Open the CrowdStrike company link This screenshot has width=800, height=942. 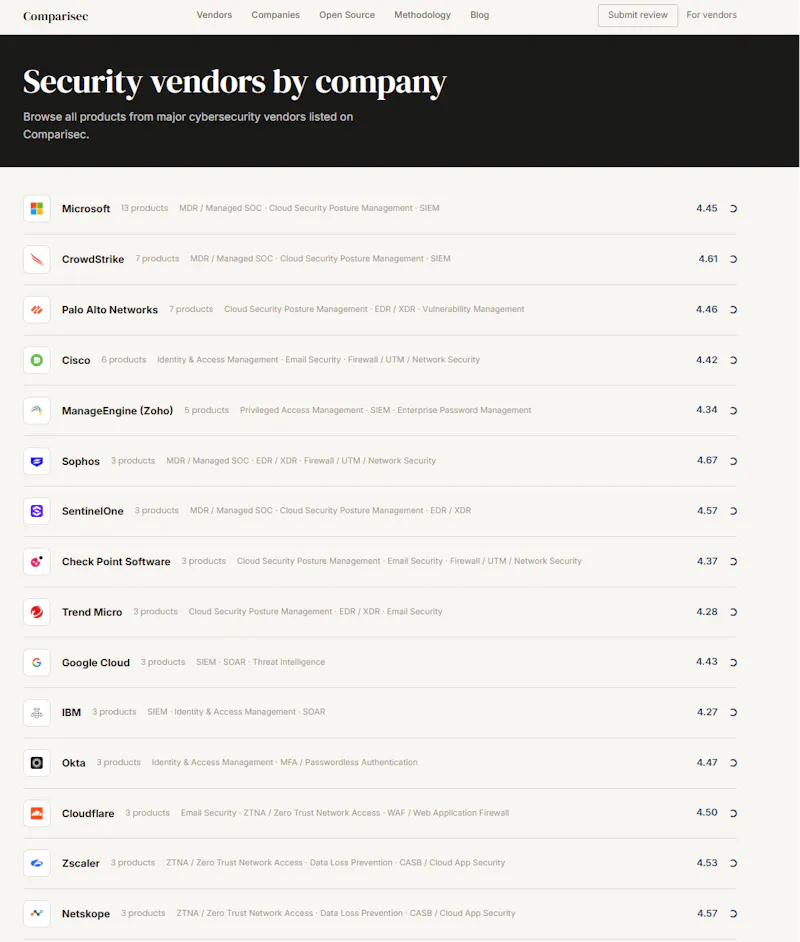(93, 259)
